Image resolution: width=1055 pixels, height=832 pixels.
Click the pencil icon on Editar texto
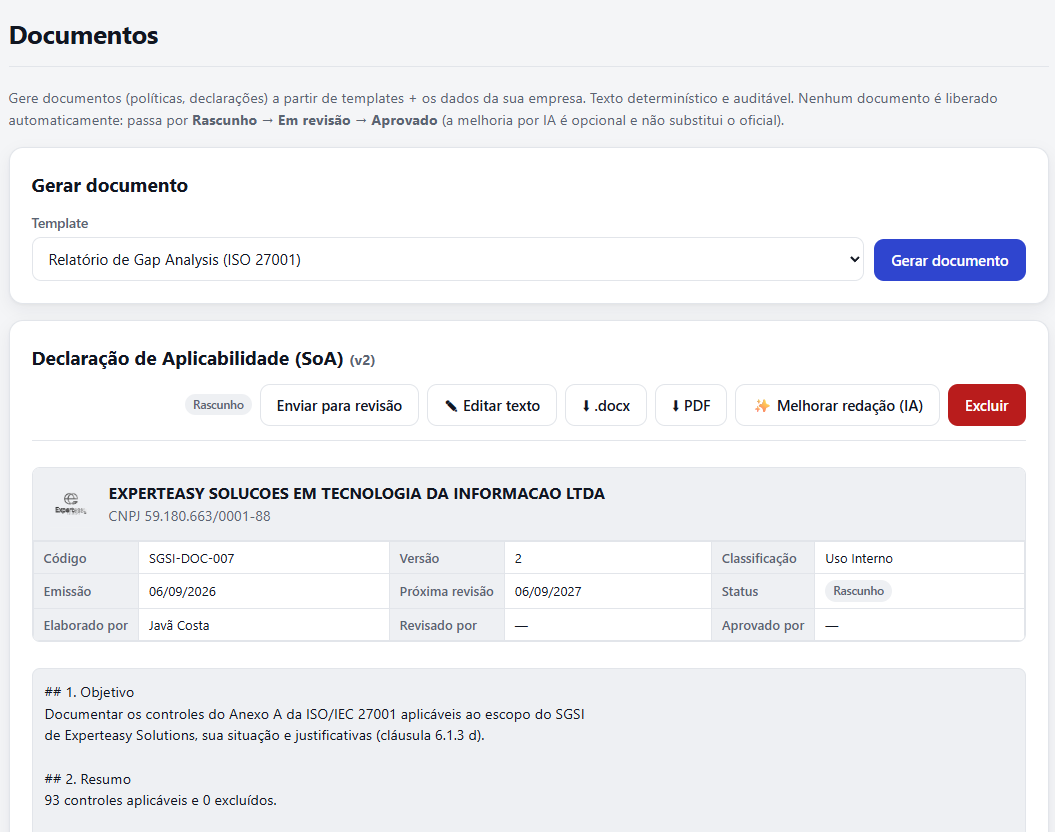451,406
